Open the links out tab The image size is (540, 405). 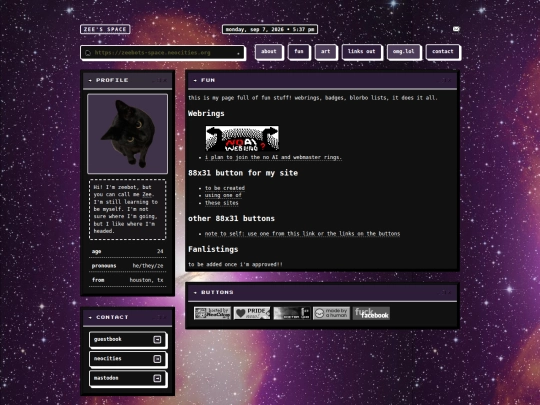tap(361, 52)
